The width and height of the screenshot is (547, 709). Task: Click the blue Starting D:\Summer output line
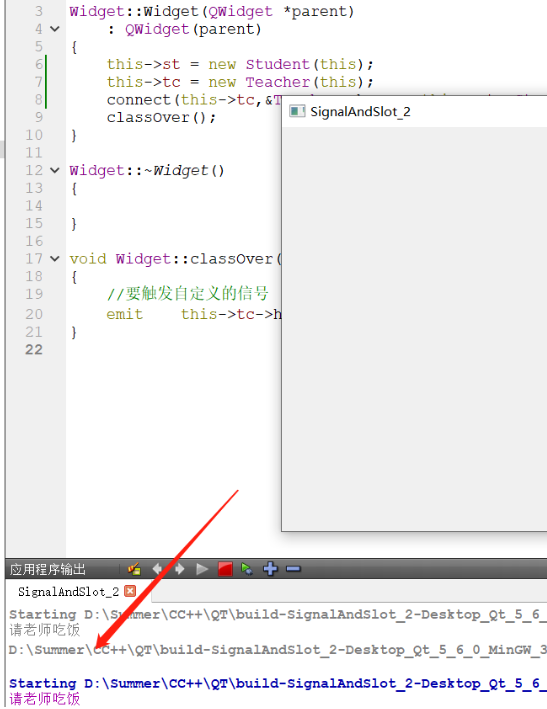click(x=278, y=683)
